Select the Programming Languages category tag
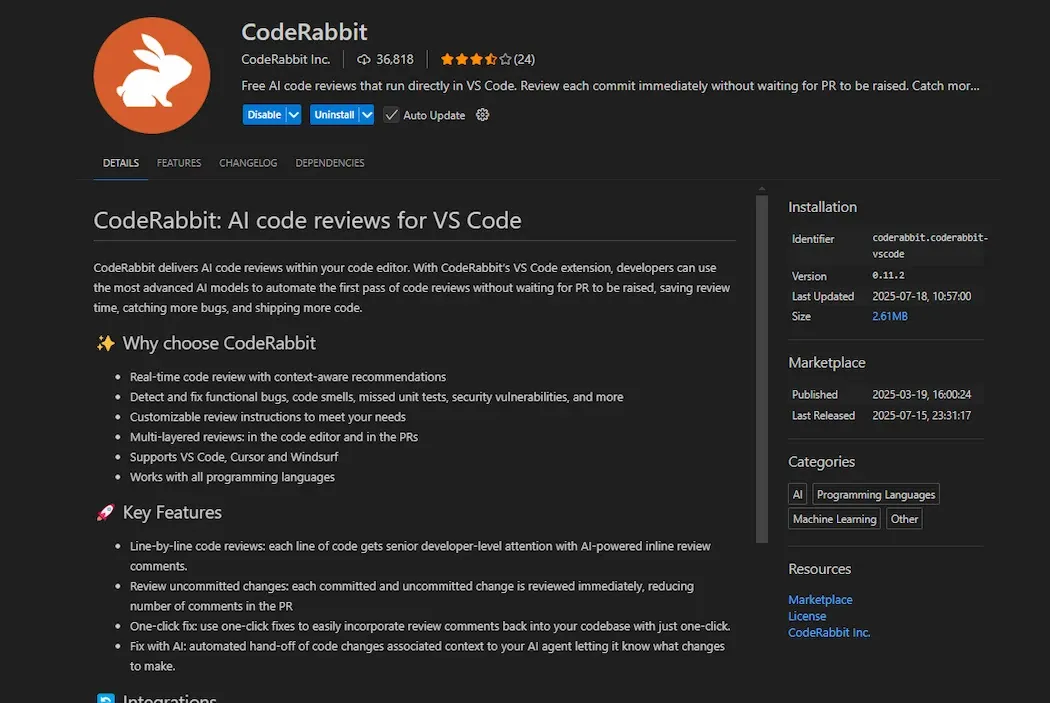 (x=875, y=494)
